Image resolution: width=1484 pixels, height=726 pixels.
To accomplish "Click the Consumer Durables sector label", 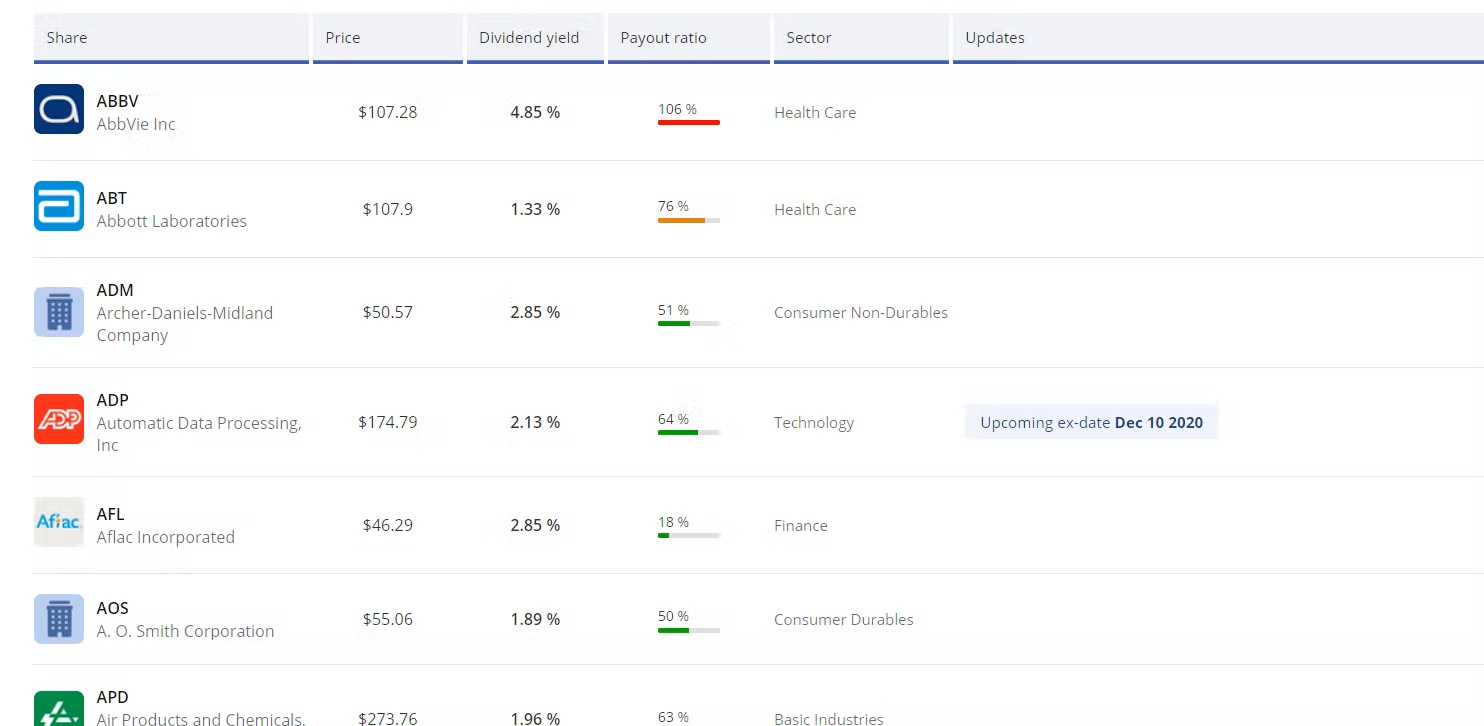I will click(844, 619).
